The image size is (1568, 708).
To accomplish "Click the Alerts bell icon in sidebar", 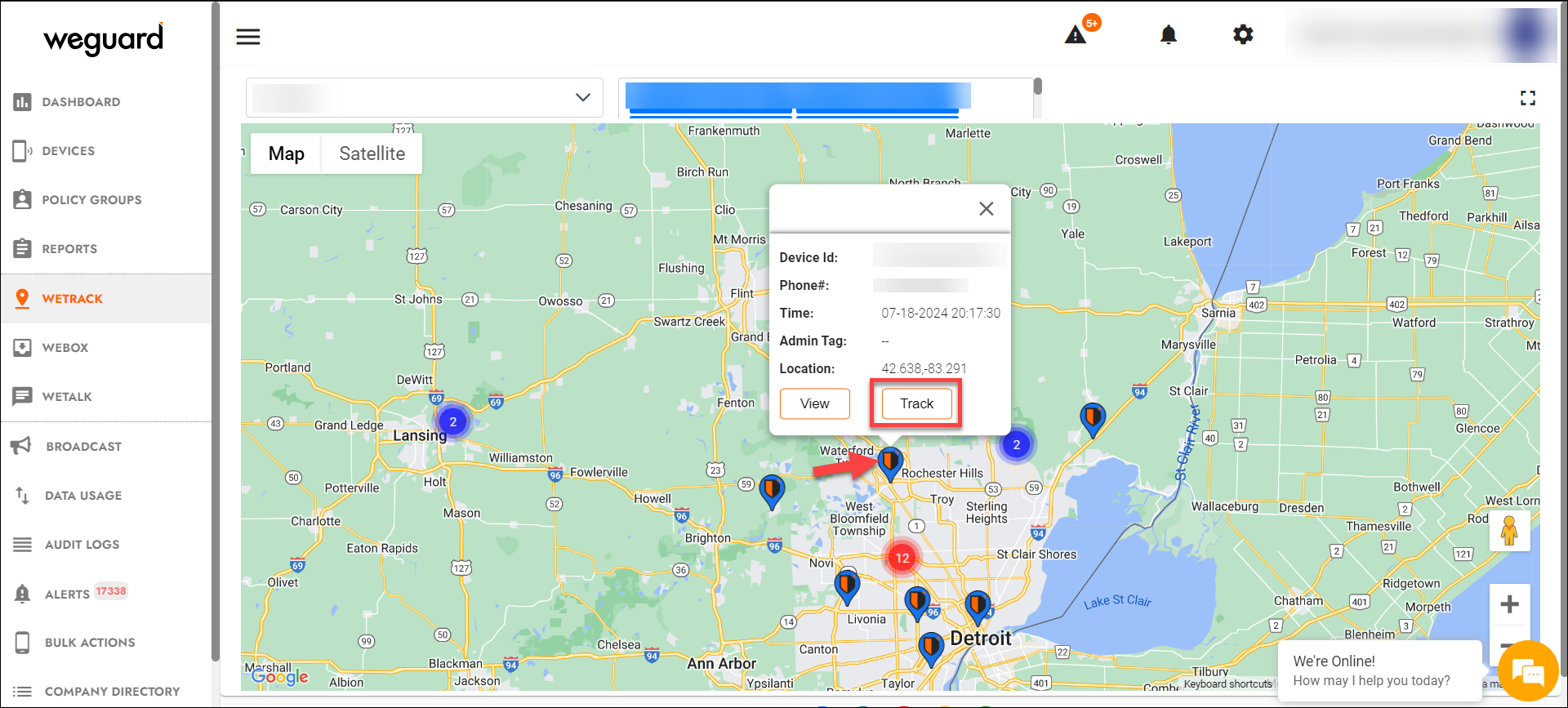I will coord(22,594).
